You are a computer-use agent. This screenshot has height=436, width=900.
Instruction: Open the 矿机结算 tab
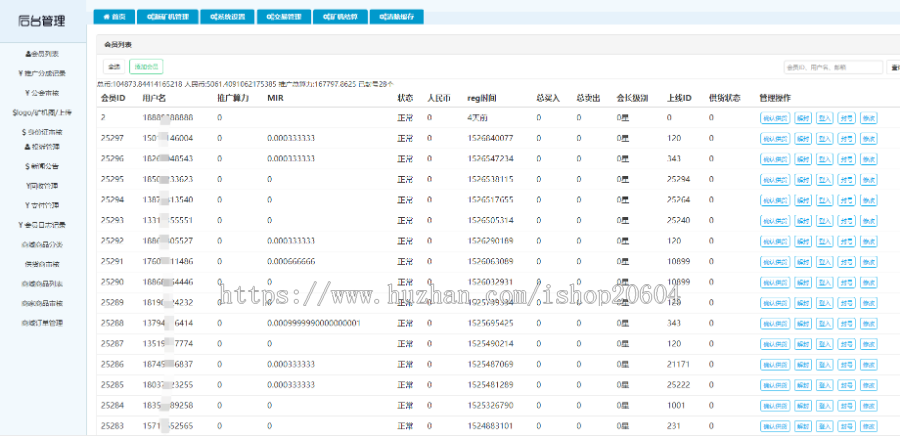point(340,17)
